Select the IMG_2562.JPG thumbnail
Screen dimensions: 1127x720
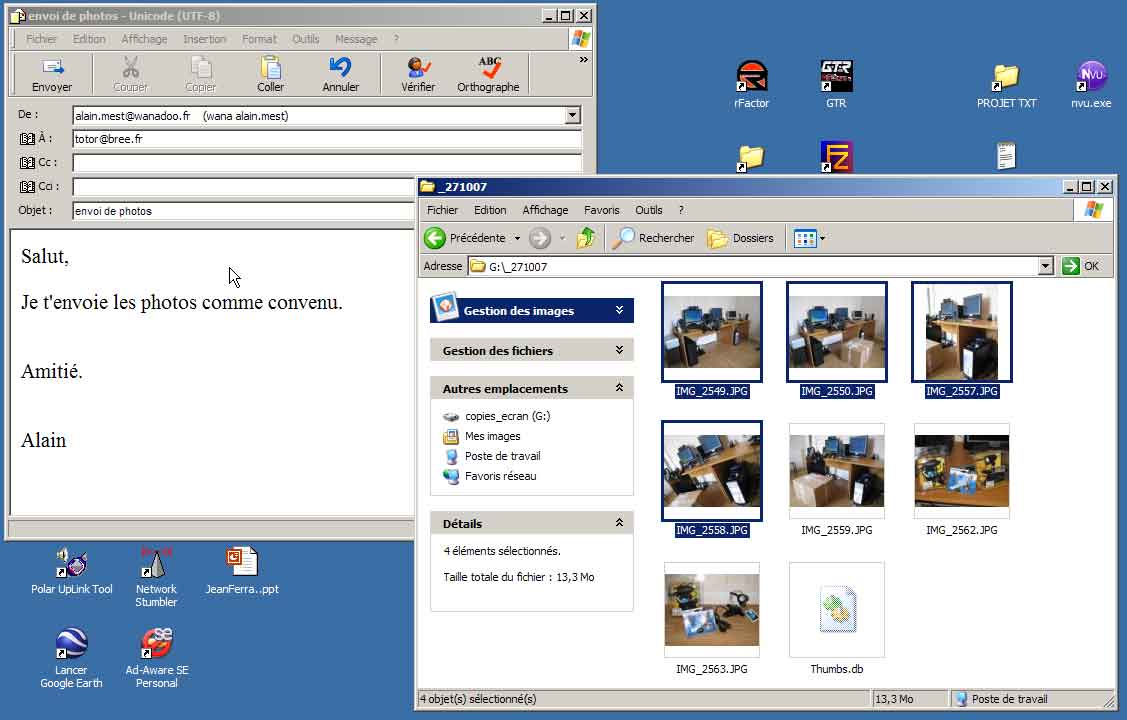tap(961, 471)
